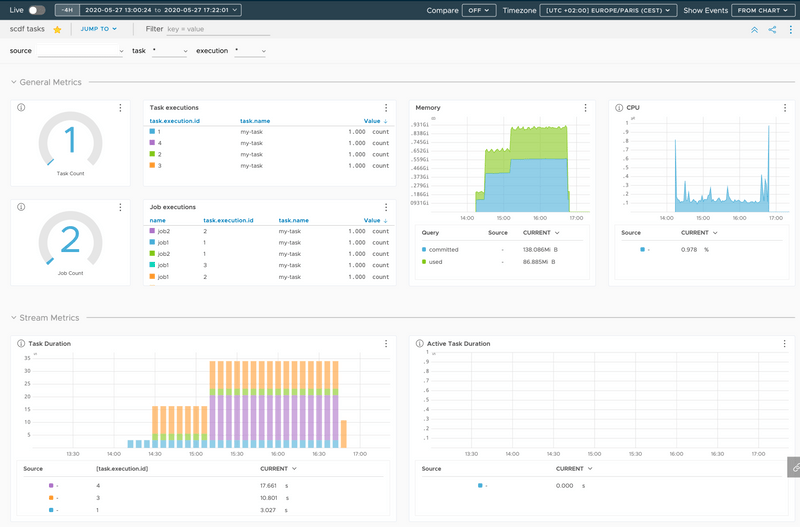Change the Timezone Europe/Paris dropdown

(x=607, y=10)
